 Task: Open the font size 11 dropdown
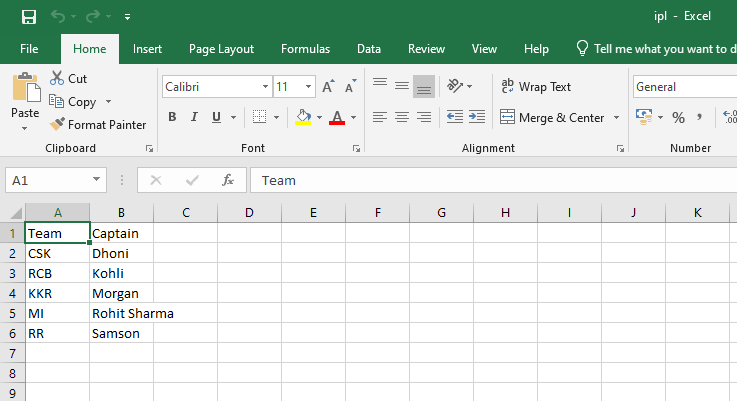(308, 86)
